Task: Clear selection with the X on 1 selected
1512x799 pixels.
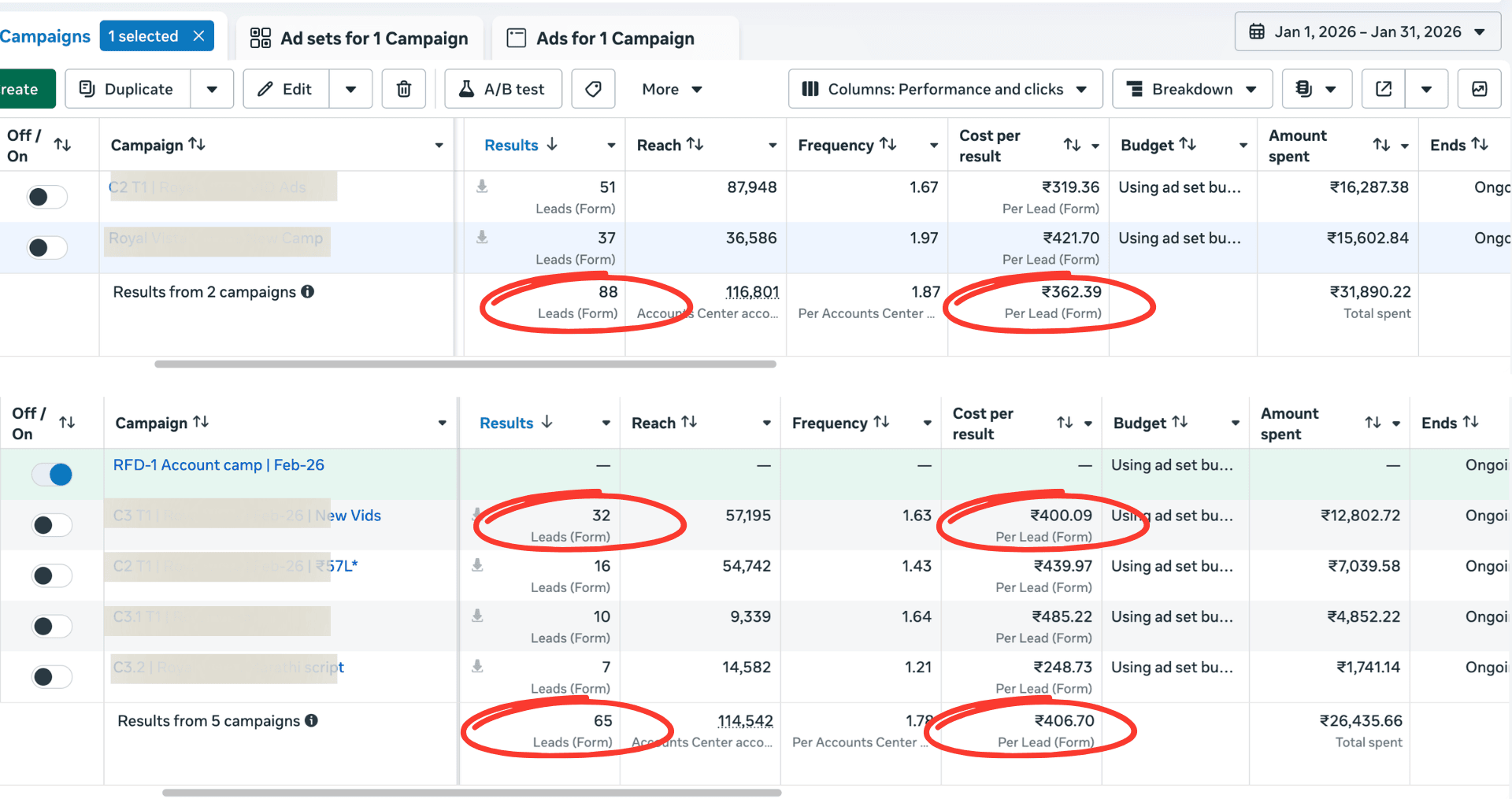Action: coord(199,36)
